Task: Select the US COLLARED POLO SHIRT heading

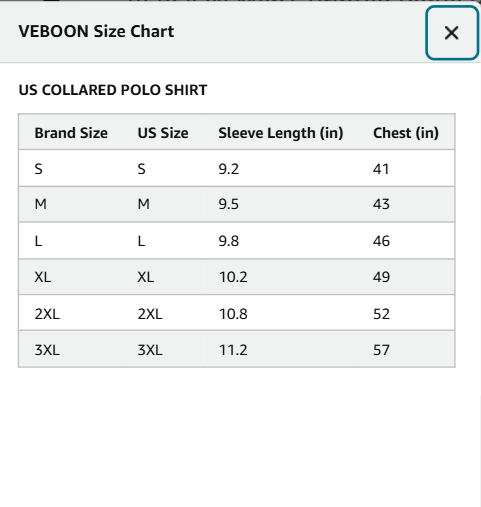Action: pos(113,90)
